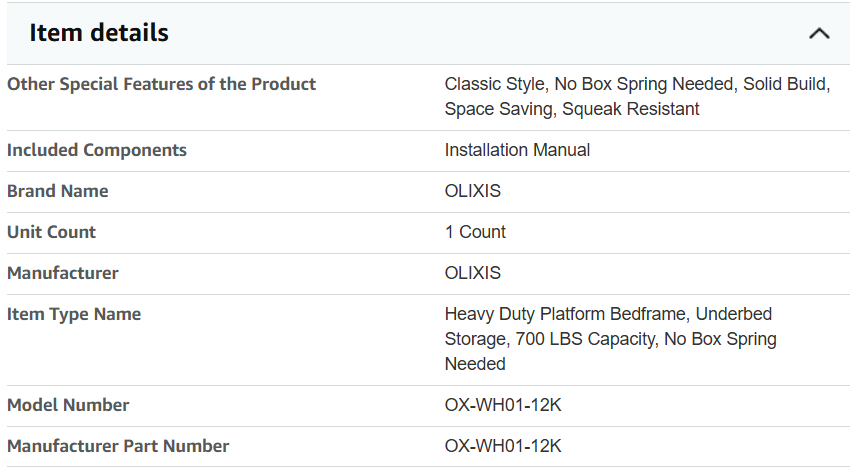Viewport: 850px width, 467px height.
Task: Click the 700 LBS Capacity text line
Action: [x=610, y=339]
